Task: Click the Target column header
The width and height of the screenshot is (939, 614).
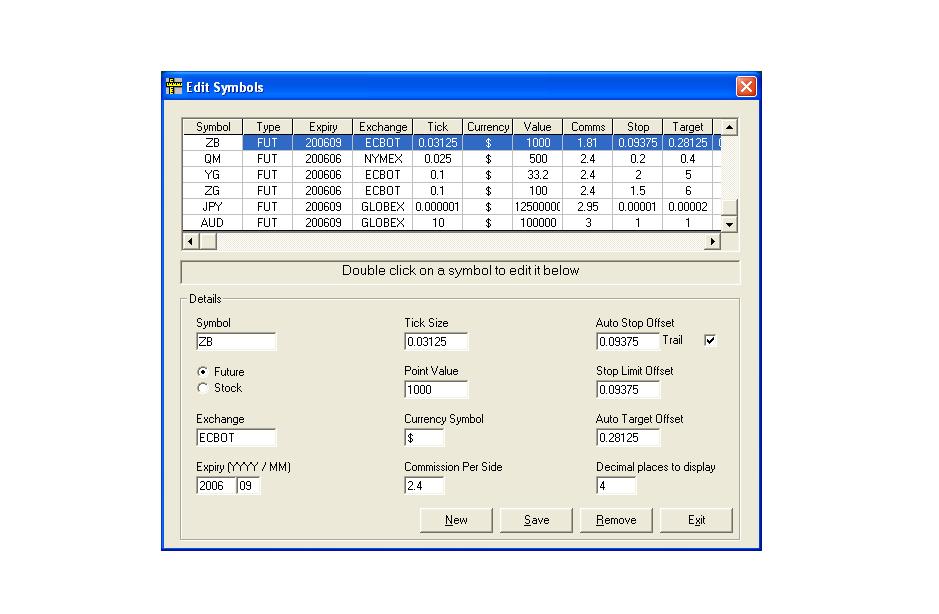Action: click(687, 127)
